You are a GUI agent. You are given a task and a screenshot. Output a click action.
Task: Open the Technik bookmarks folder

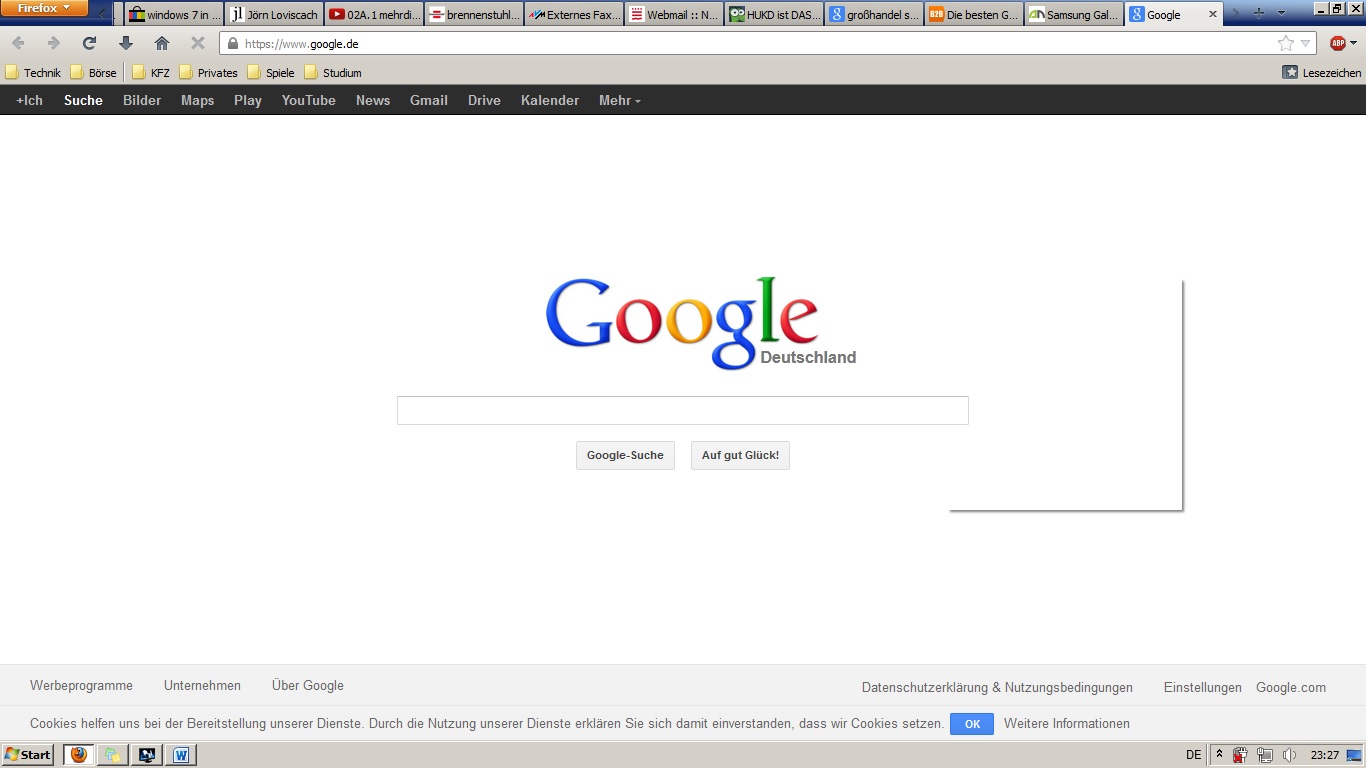click(33, 73)
